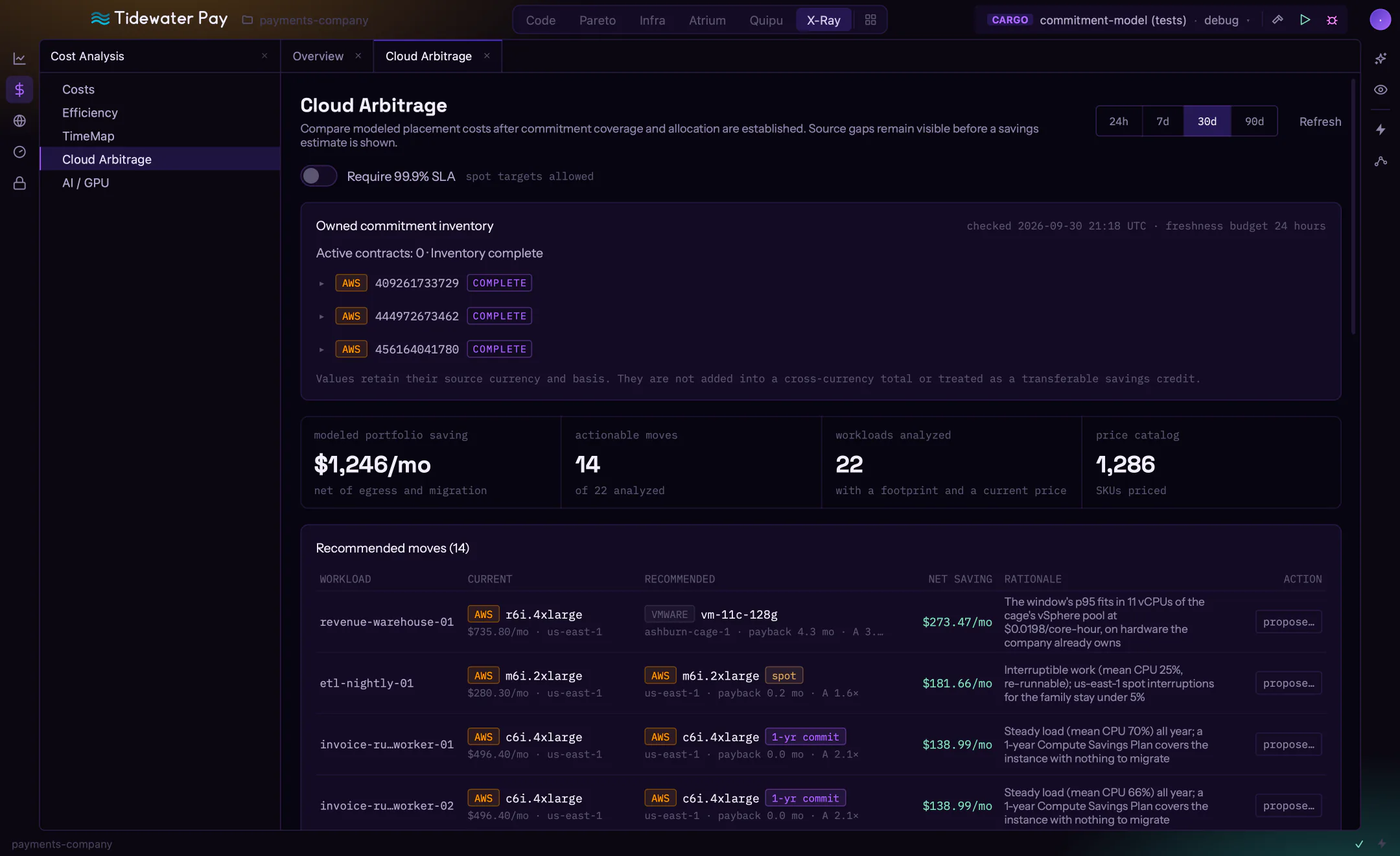Open the dollar-sign Cost Analysis sidebar icon
This screenshot has height=856, width=1400.
pos(19,89)
